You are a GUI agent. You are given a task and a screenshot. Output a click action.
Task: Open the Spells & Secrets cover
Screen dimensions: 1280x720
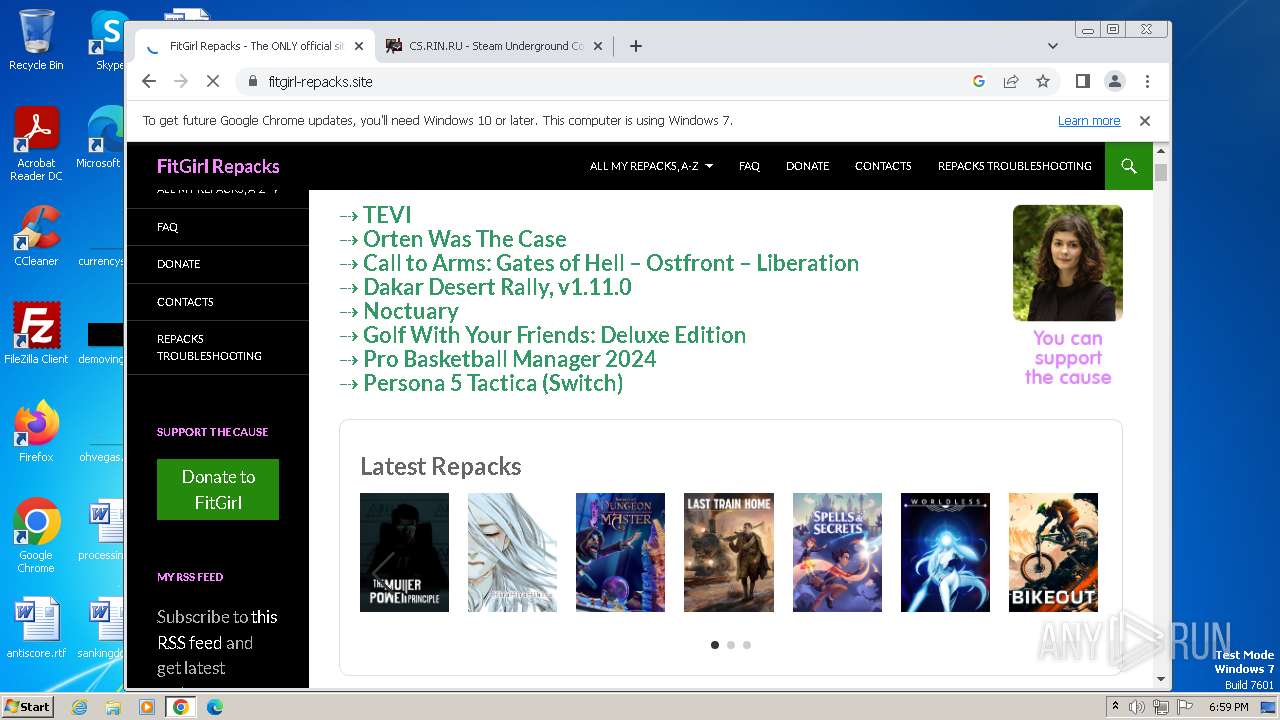point(837,552)
